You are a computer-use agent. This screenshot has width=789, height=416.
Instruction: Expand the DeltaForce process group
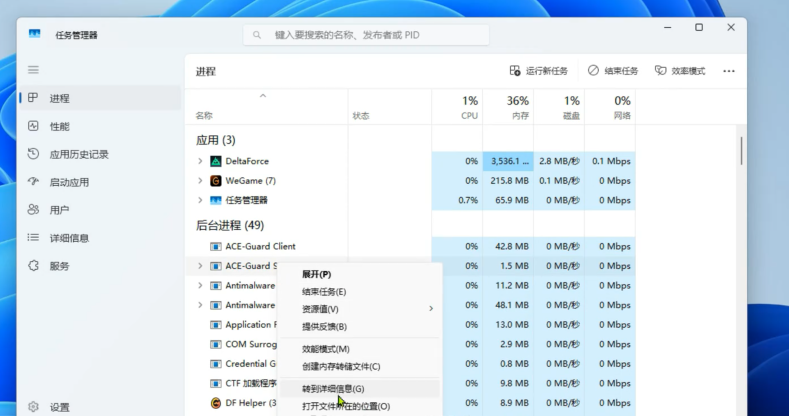click(200, 161)
